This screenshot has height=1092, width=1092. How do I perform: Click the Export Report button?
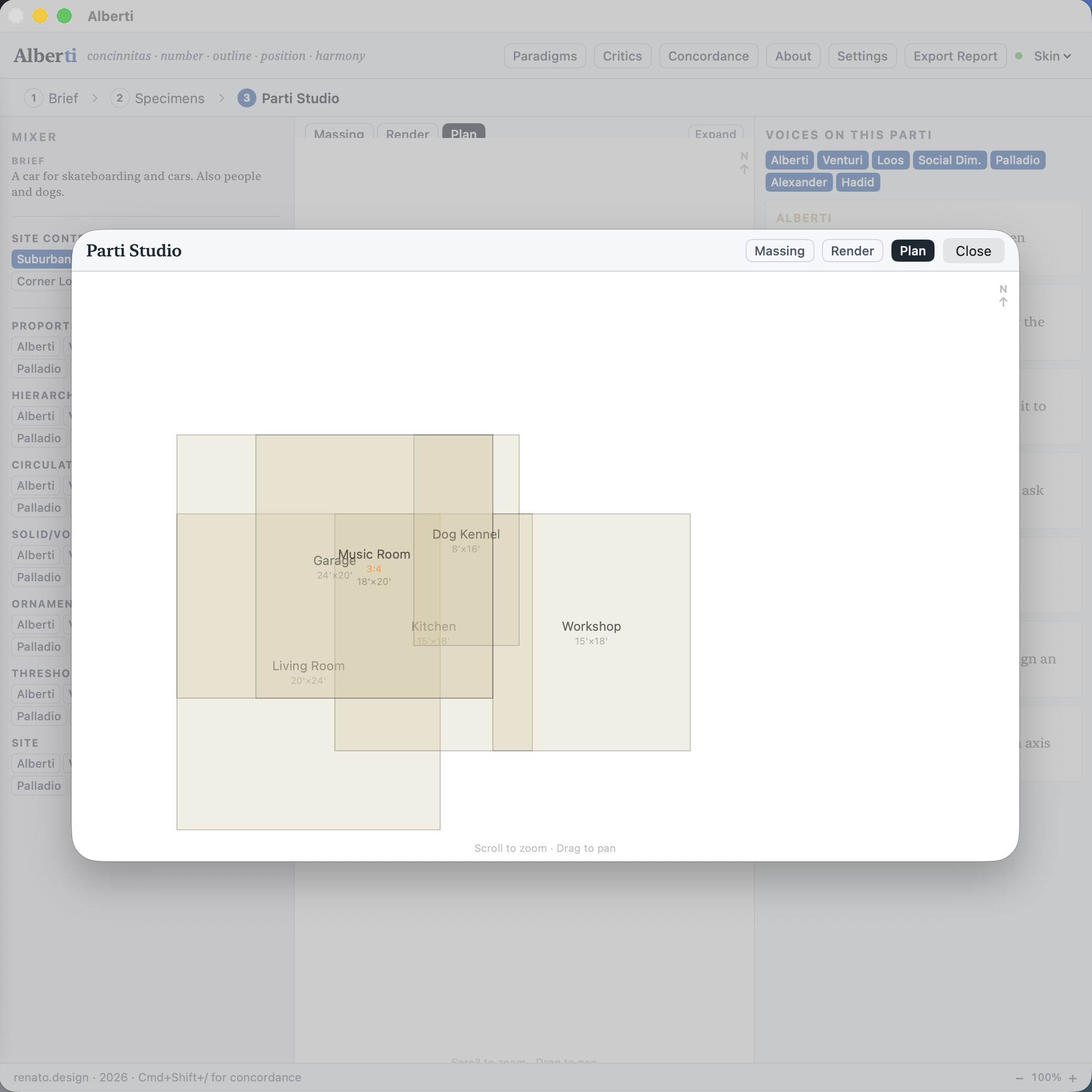click(955, 56)
